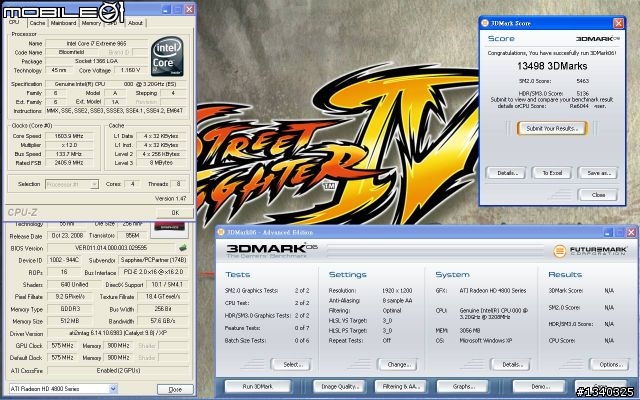
Task: Click the Demo button in 3DMark06
Action: [539, 386]
